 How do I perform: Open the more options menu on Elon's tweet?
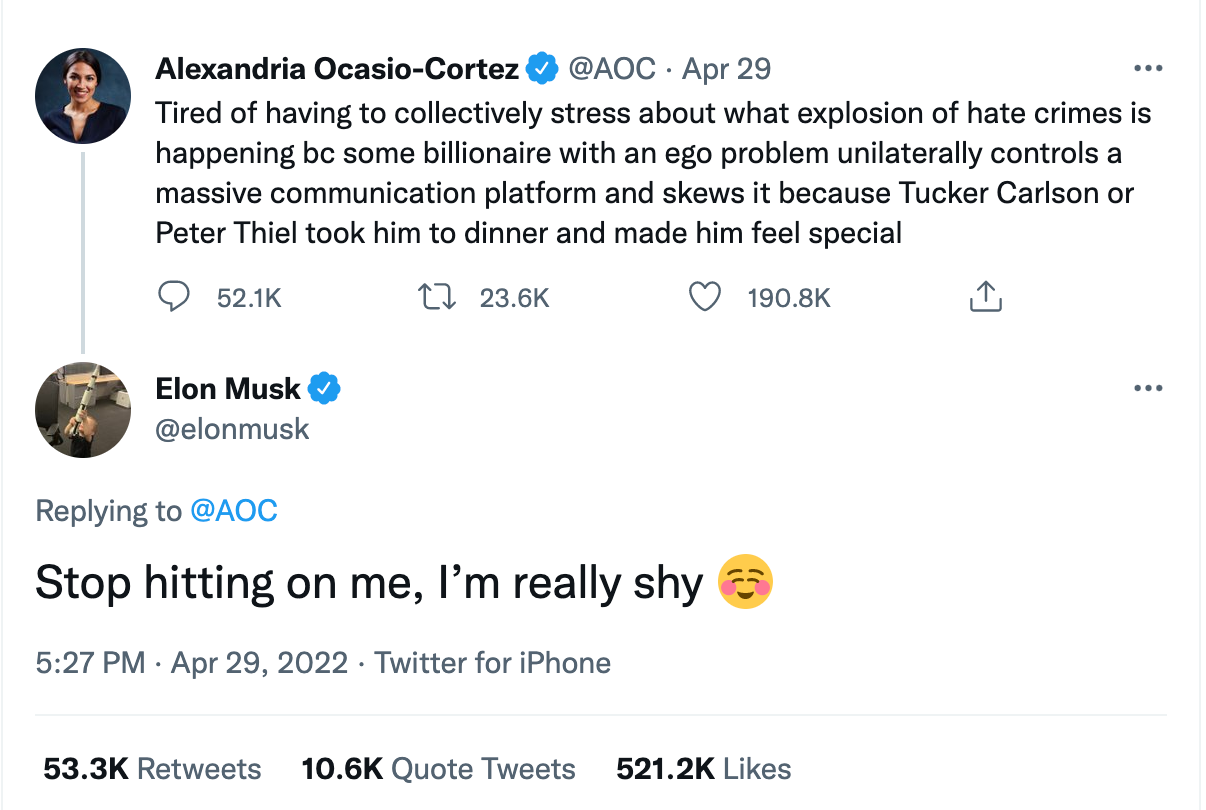[1147, 388]
